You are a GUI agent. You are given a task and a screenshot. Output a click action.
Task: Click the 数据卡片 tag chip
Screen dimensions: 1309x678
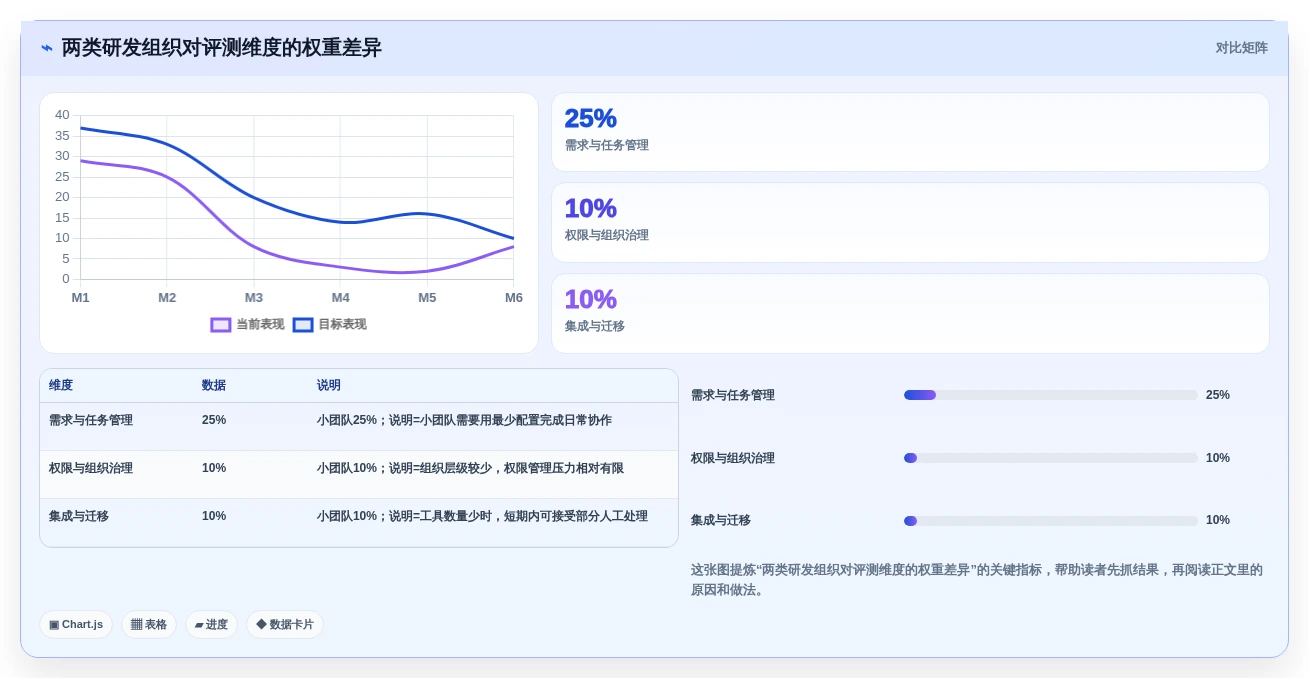[285, 625]
